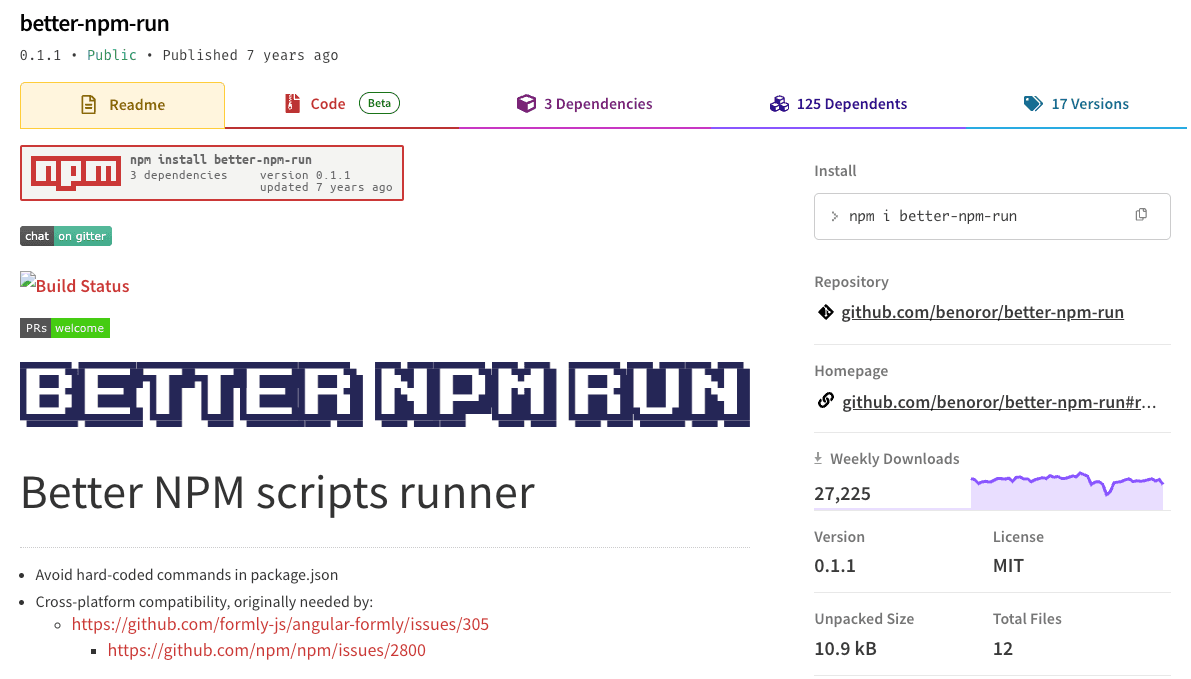Image resolution: width=1191 pixels, height=679 pixels.
Task: Click the download arrow icon beside Weekly Downloads
Action: coord(818,458)
